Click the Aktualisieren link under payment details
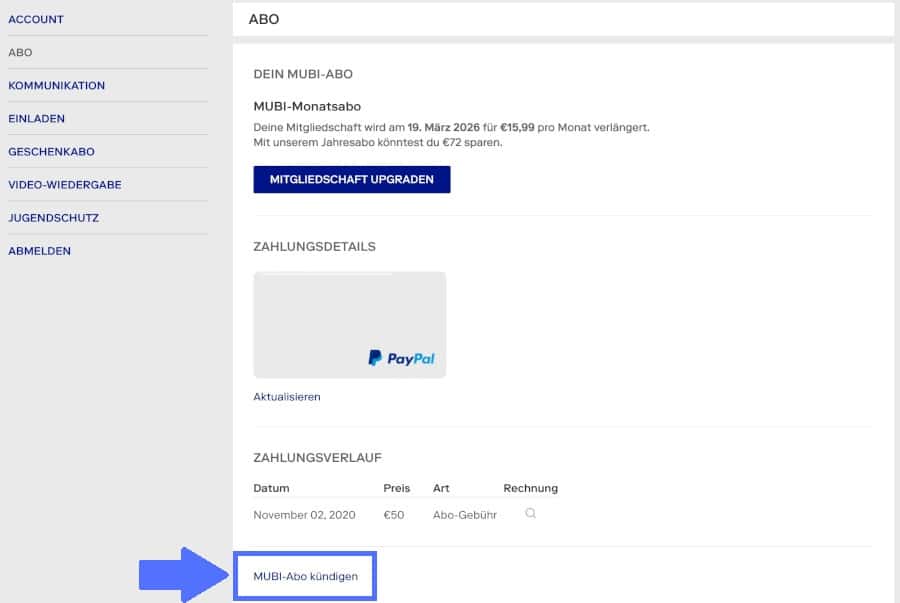The height and width of the screenshot is (603, 900). [x=287, y=397]
